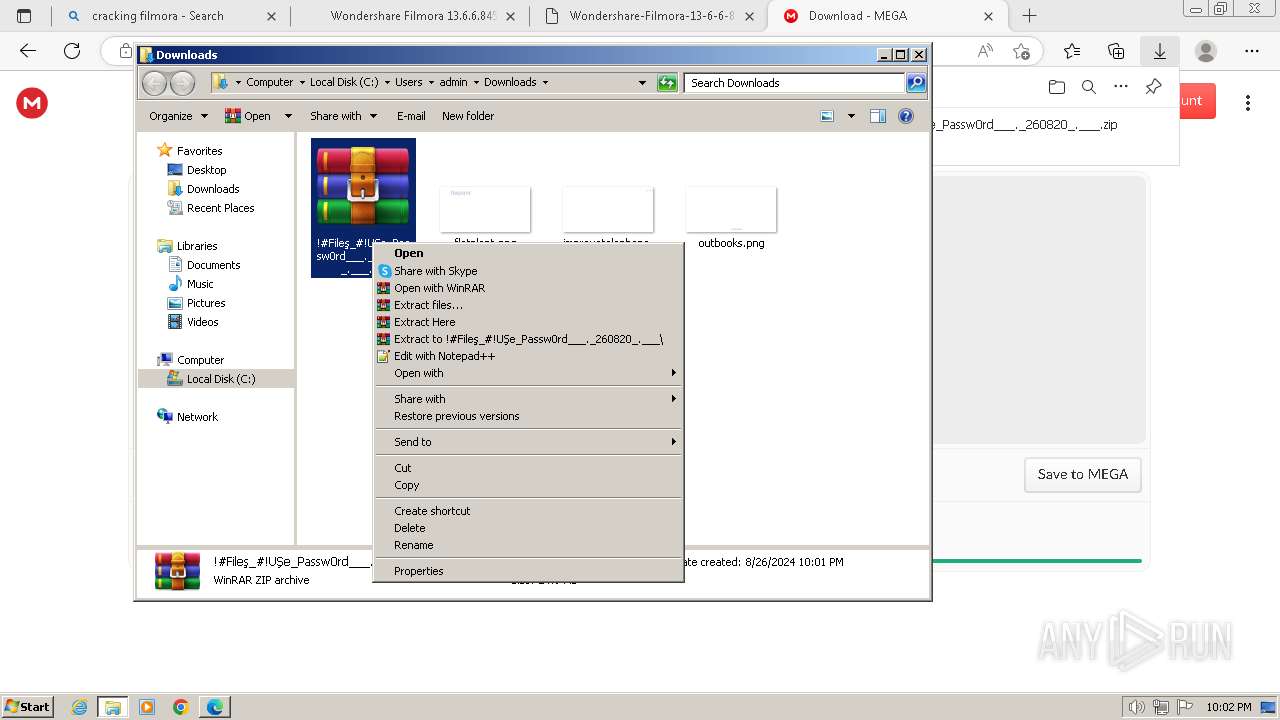Open Edge settings and more menu
The width and height of the screenshot is (1280, 720).
1252,51
